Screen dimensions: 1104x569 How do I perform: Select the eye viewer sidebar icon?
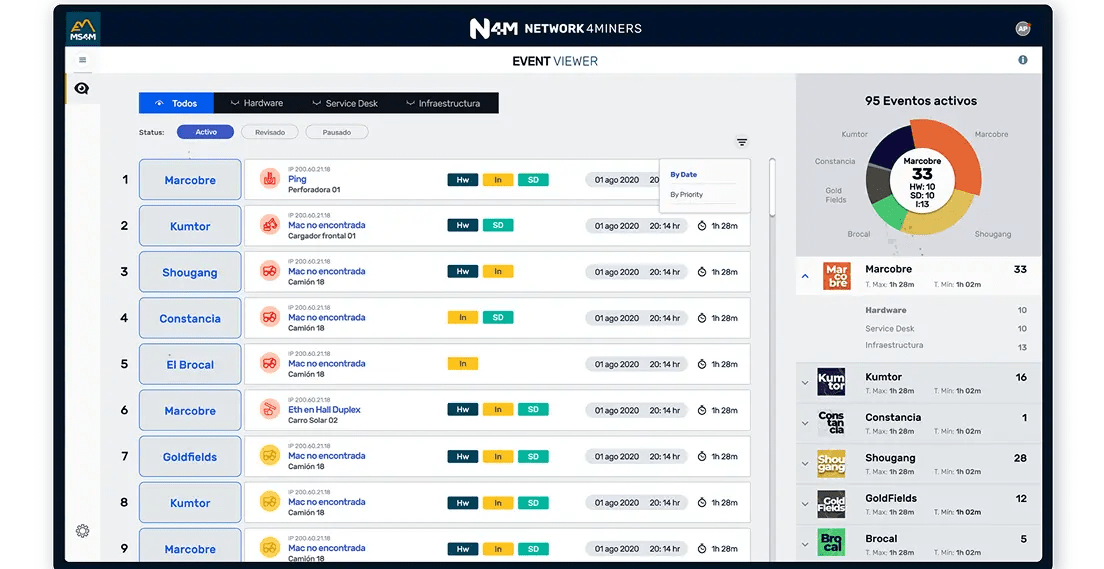tap(82, 89)
